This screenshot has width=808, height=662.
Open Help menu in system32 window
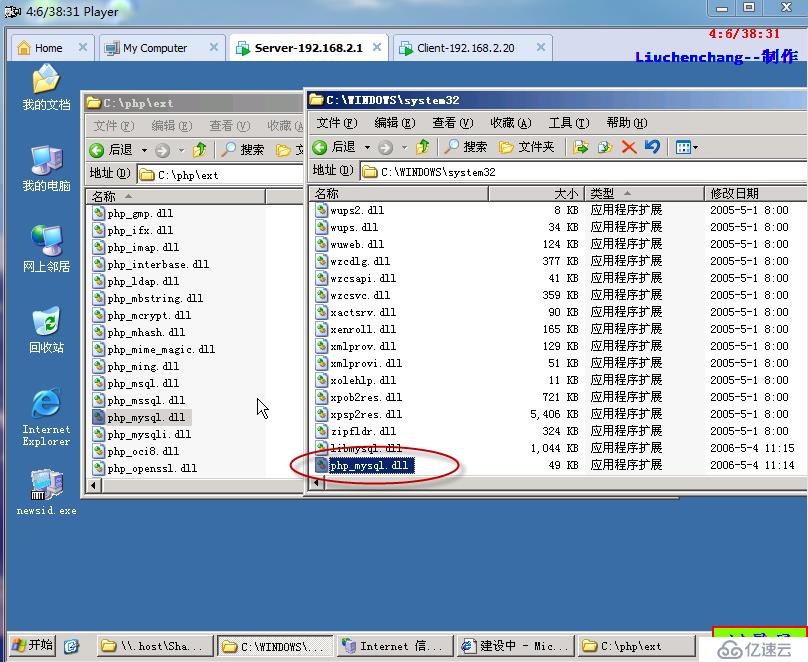(627, 123)
